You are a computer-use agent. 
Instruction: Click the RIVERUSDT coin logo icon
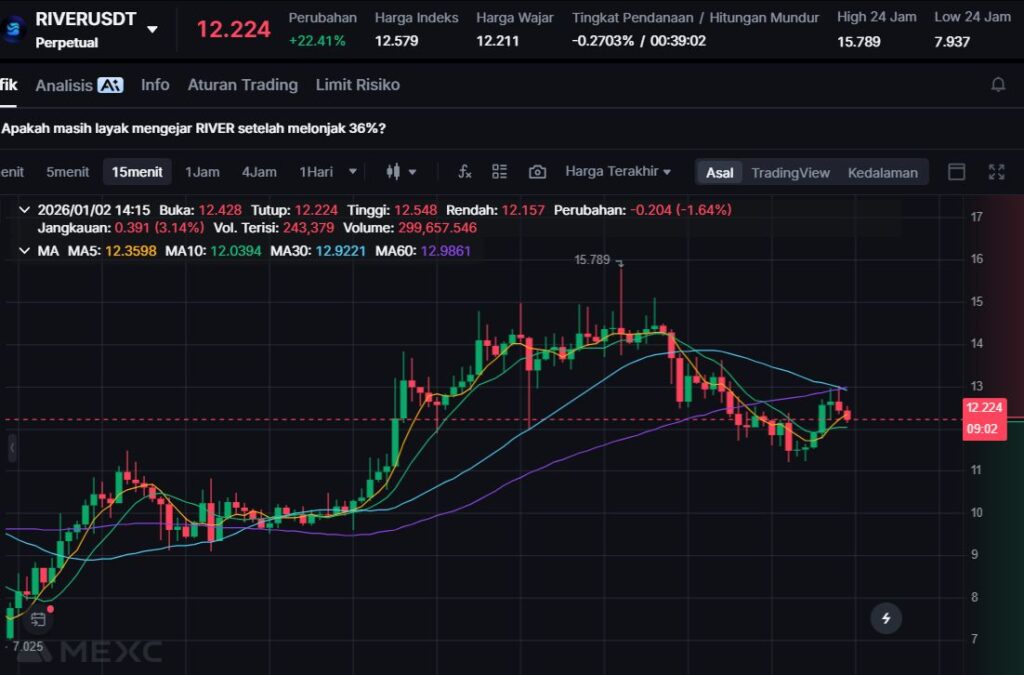[x=15, y=29]
